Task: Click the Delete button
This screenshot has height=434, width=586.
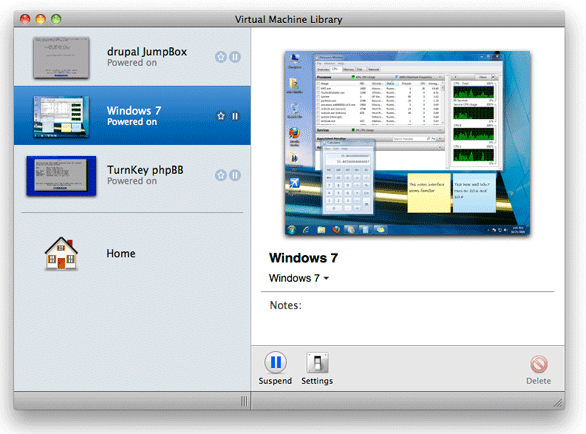Action: click(x=539, y=370)
